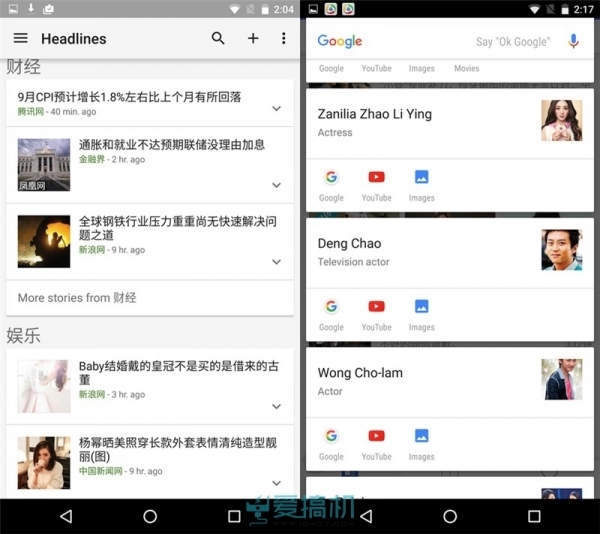Image resolution: width=600 pixels, height=534 pixels.
Task: Tap Images icon under Wong Cho-lam
Action: [x=422, y=435]
